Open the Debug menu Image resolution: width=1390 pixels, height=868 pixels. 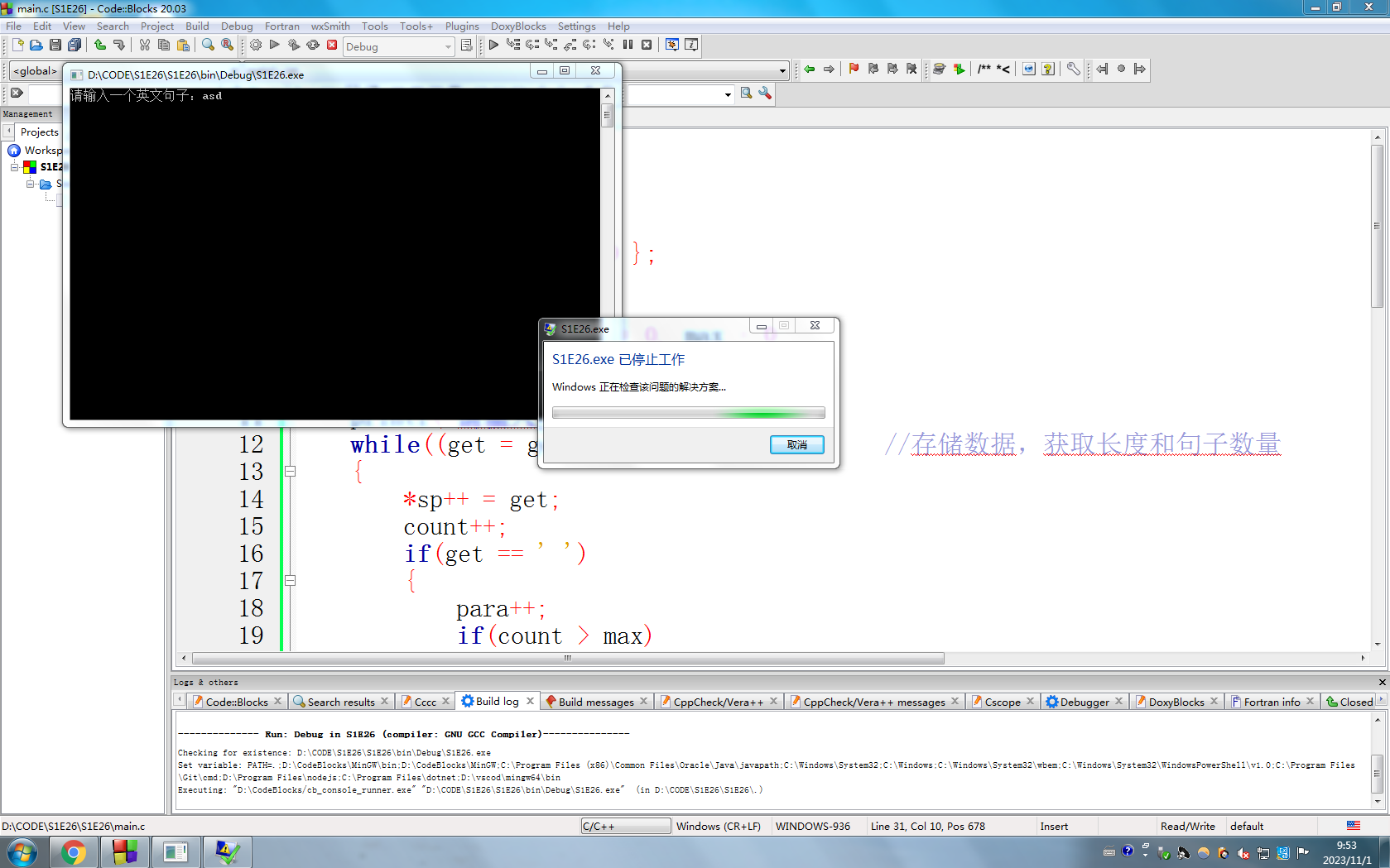pyautogui.click(x=237, y=26)
